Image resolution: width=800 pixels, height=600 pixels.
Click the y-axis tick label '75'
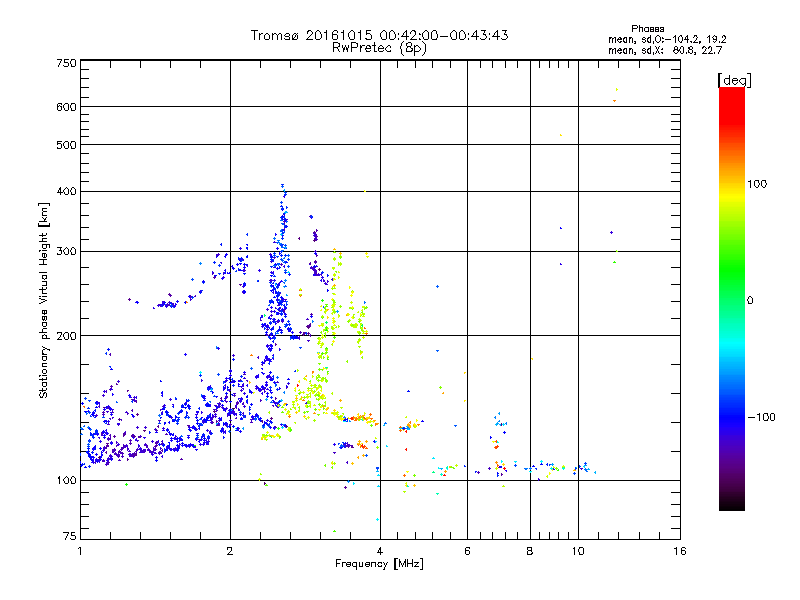[x=69, y=536]
